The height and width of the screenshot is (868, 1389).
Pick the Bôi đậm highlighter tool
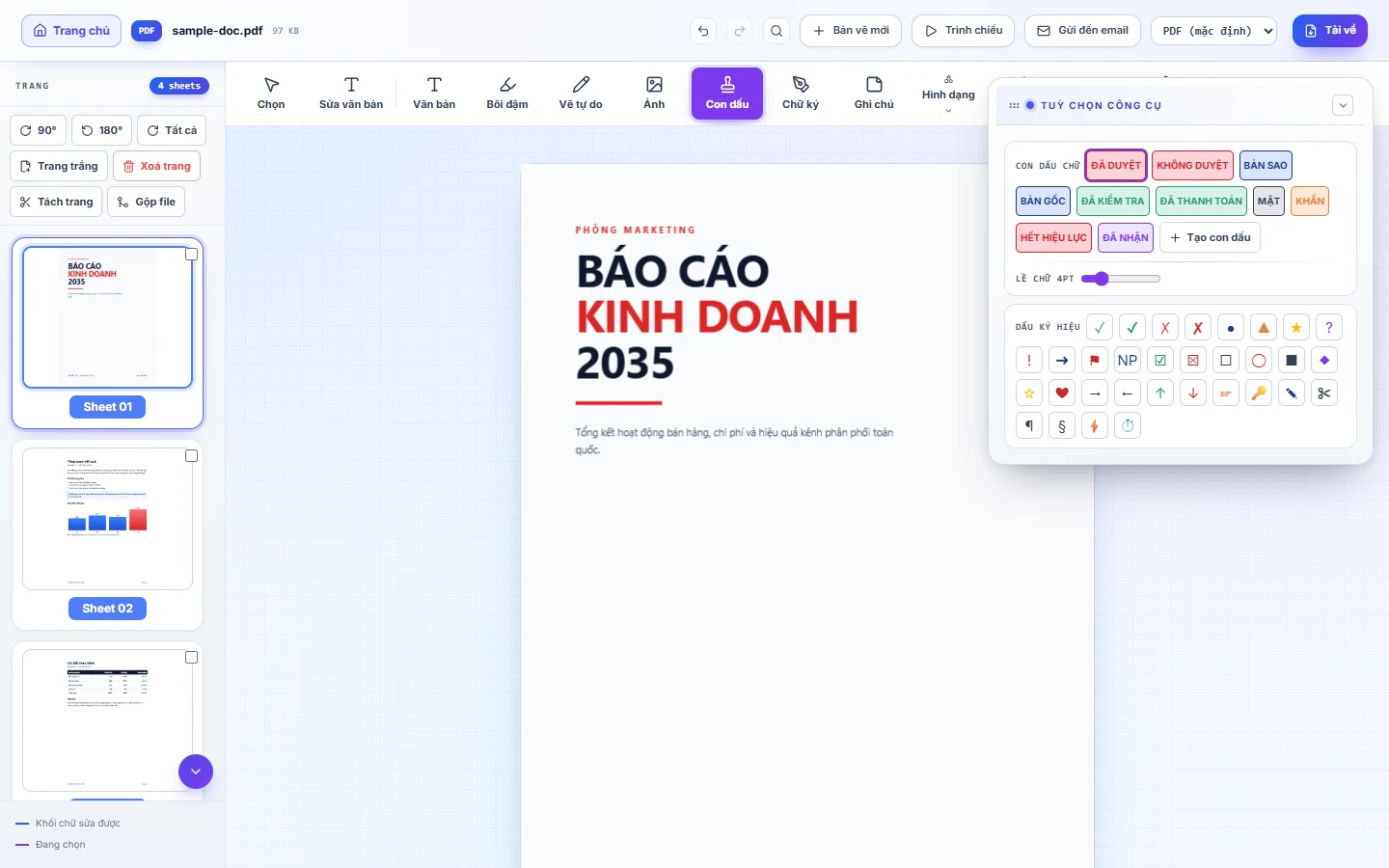(507, 94)
